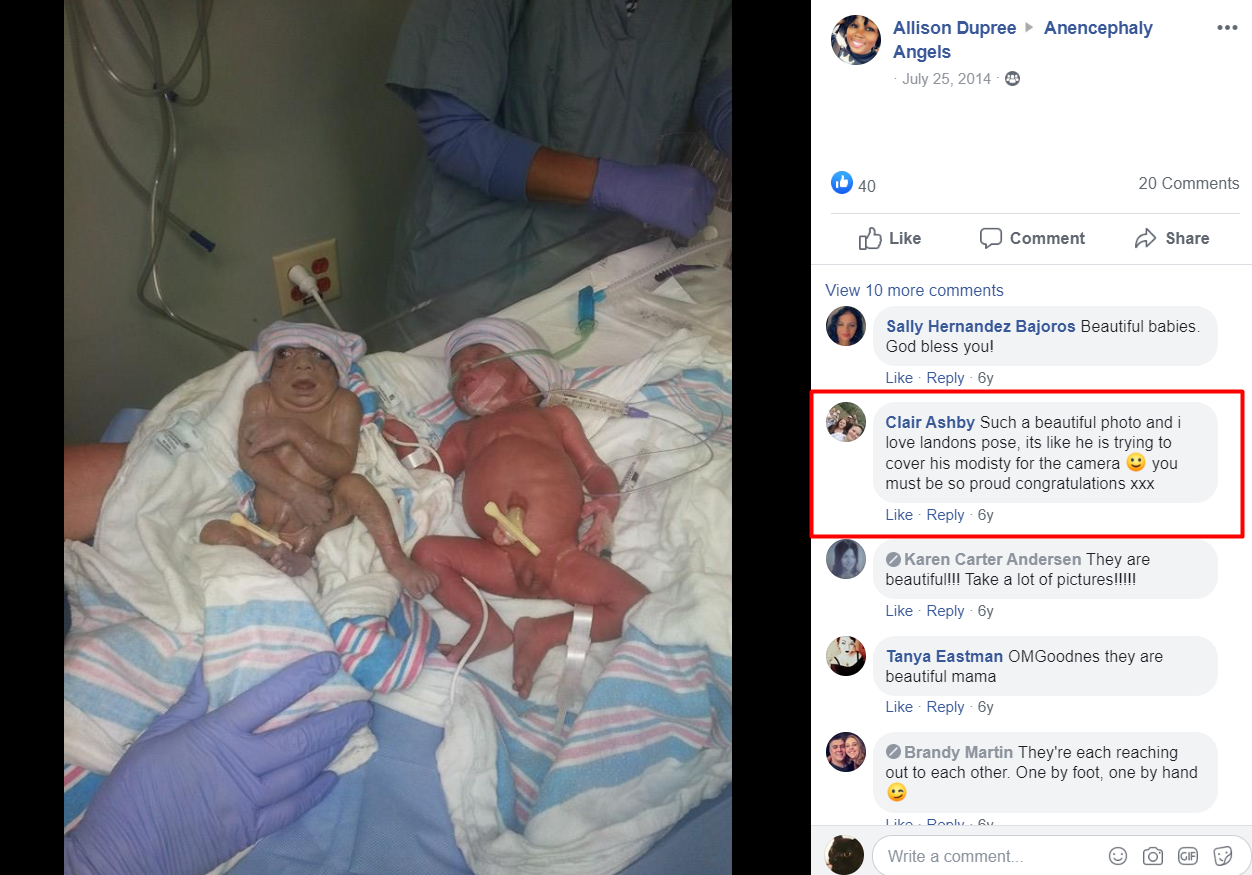The height and width of the screenshot is (875, 1252).
Task: Attach a photo using camera icon
Action: coord(1153,856)
